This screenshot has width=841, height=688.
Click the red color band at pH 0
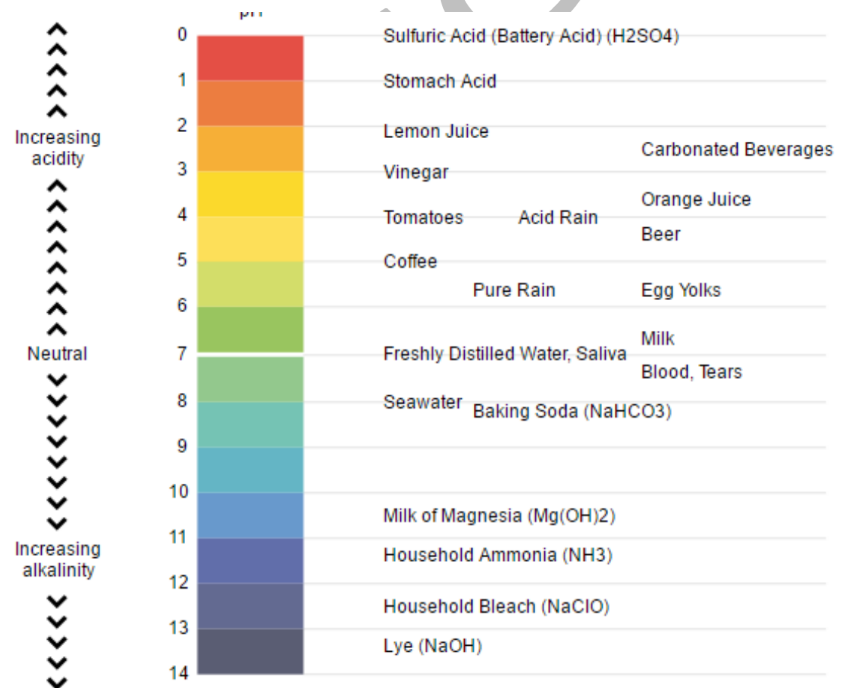click(x=250, y=58)
